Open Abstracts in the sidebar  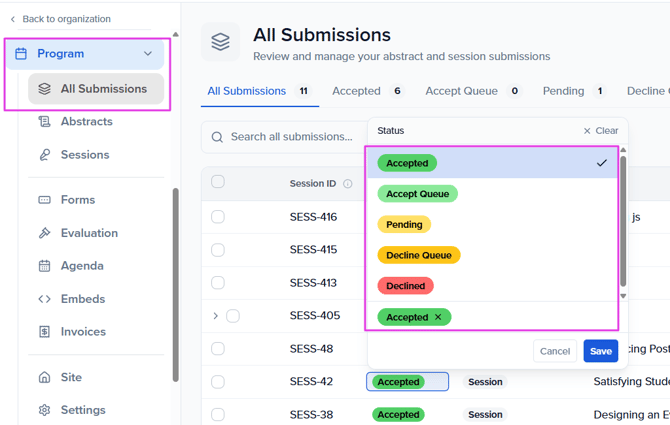[86, 122]
